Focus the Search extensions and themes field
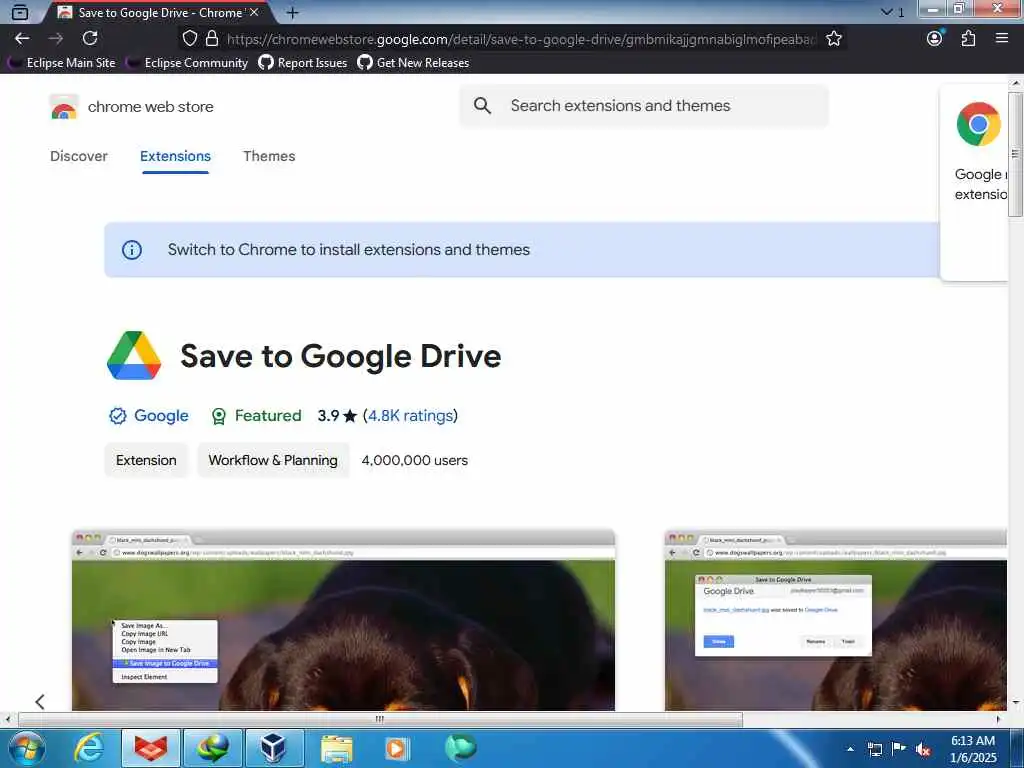The height and width of the screenshot is (768, 1024). (x=644, y=106)
